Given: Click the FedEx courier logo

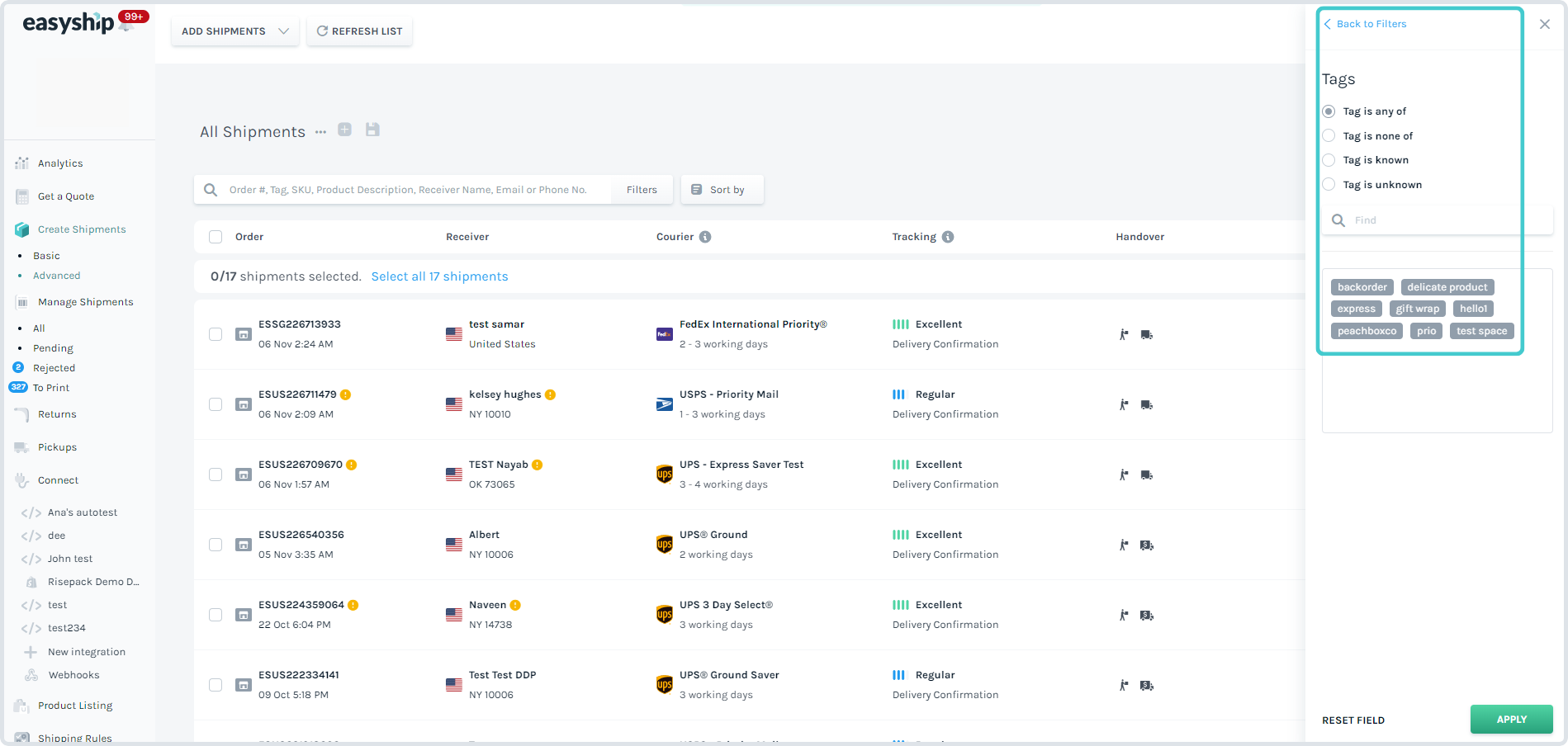Looking at the screenshot, I should [x=665, y=334].
